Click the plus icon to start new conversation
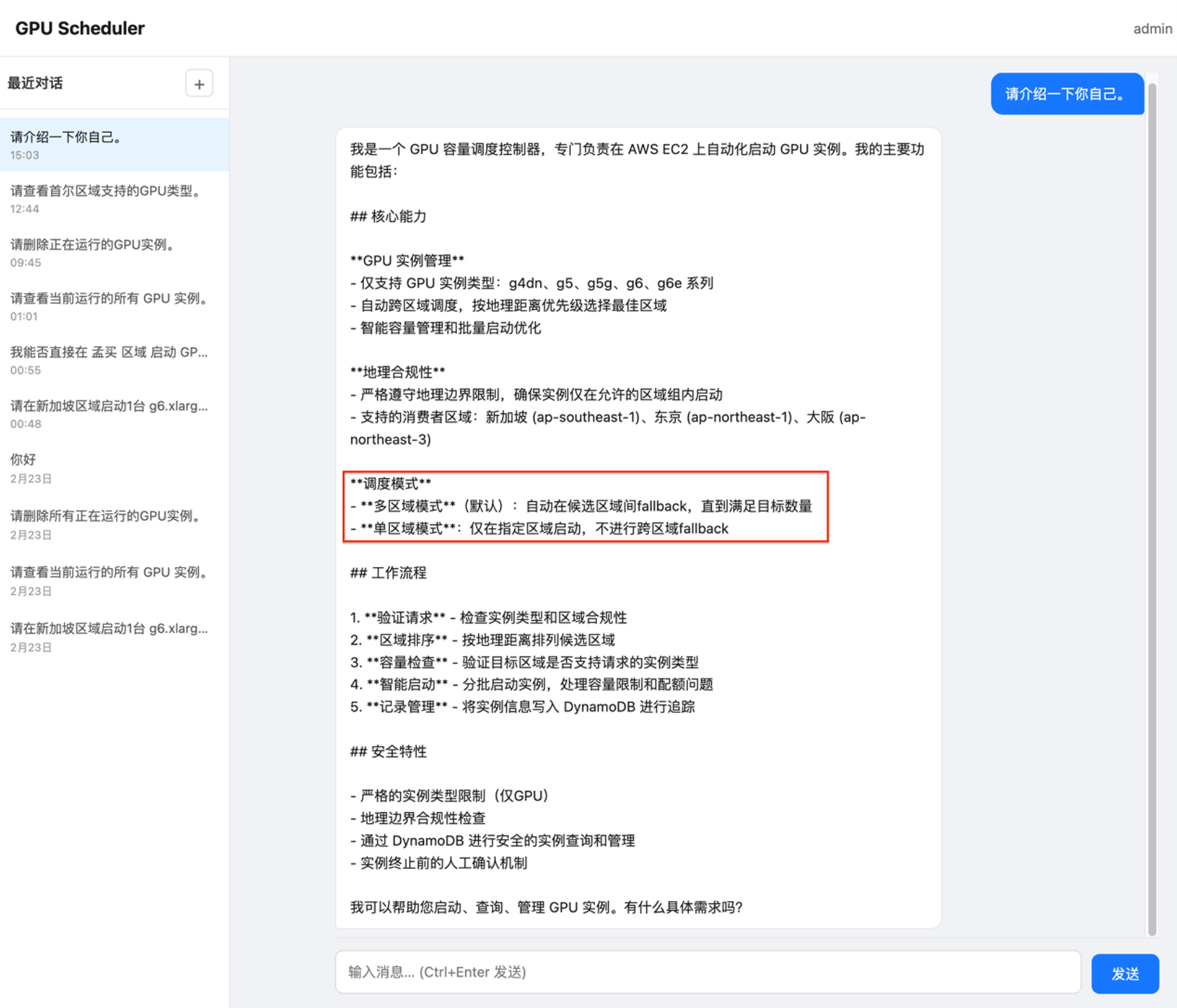Image resolution: width=1177 pixels, height=1008 pixels. point(199,84)
